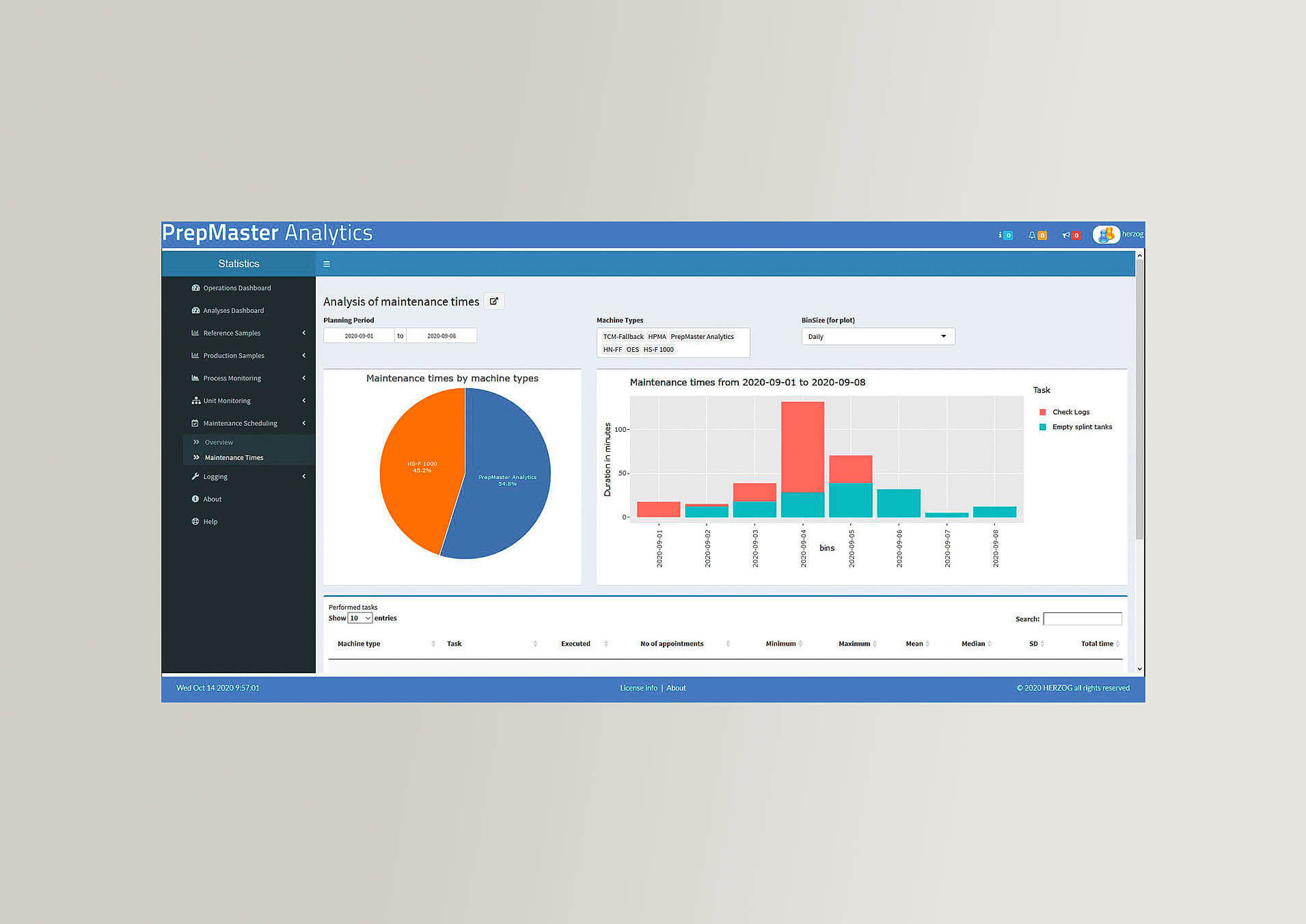Click planning period start date field
The image size is (1306, 924).
tap(359, 336)
